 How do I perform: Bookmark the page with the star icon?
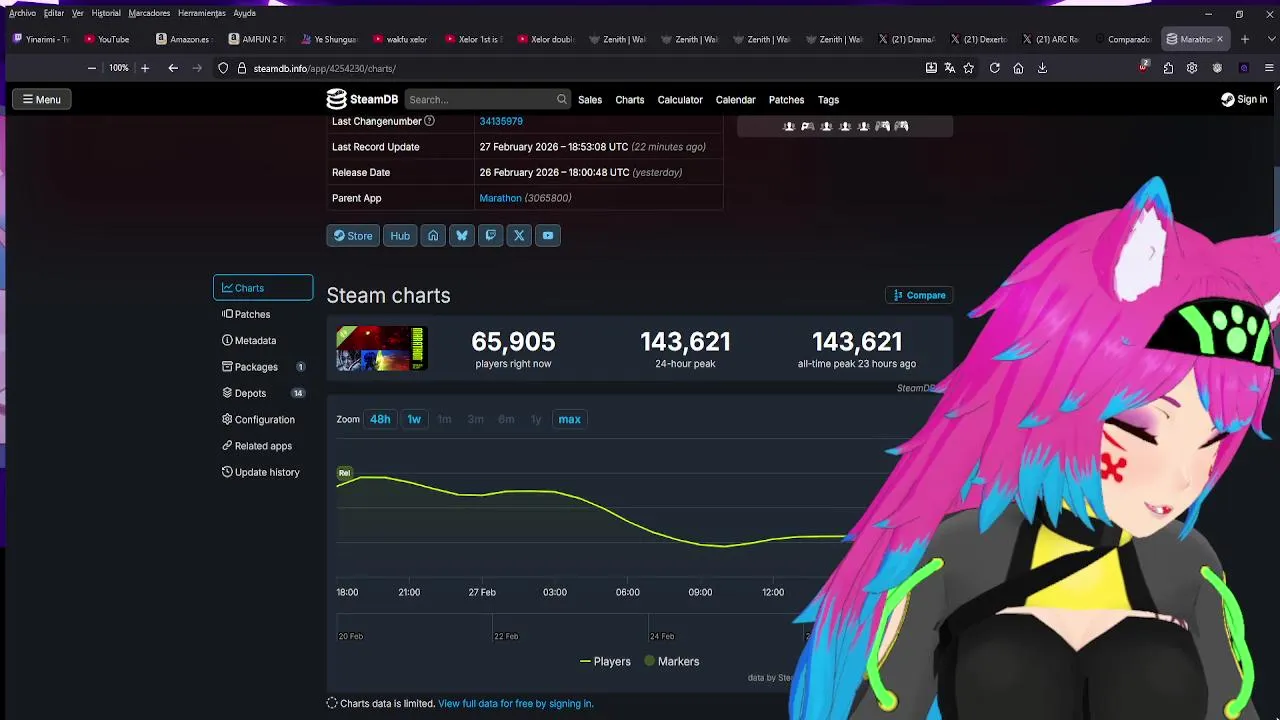(968, 68)
